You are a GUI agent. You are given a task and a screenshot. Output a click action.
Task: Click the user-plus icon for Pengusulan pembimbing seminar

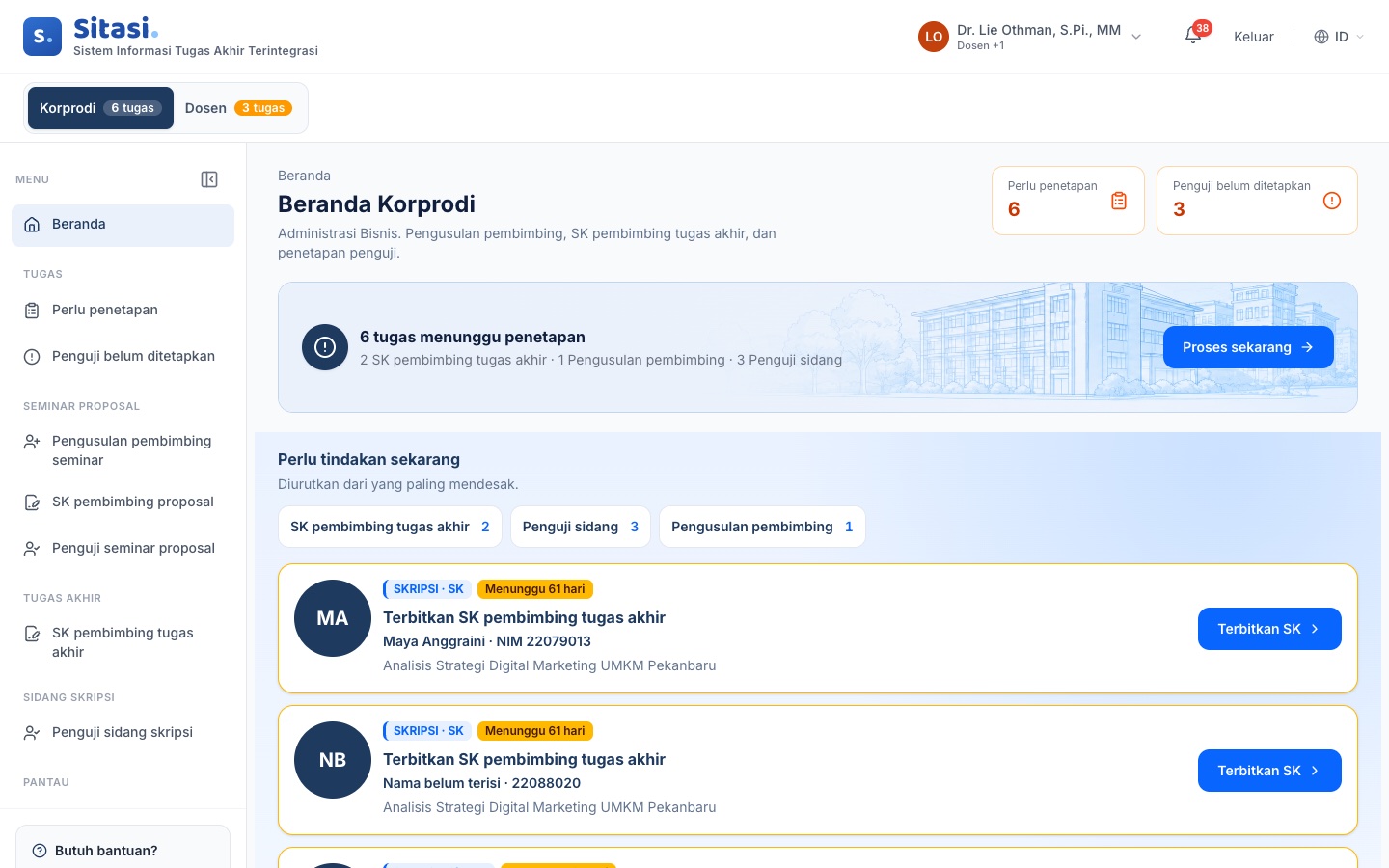point(32,442)
